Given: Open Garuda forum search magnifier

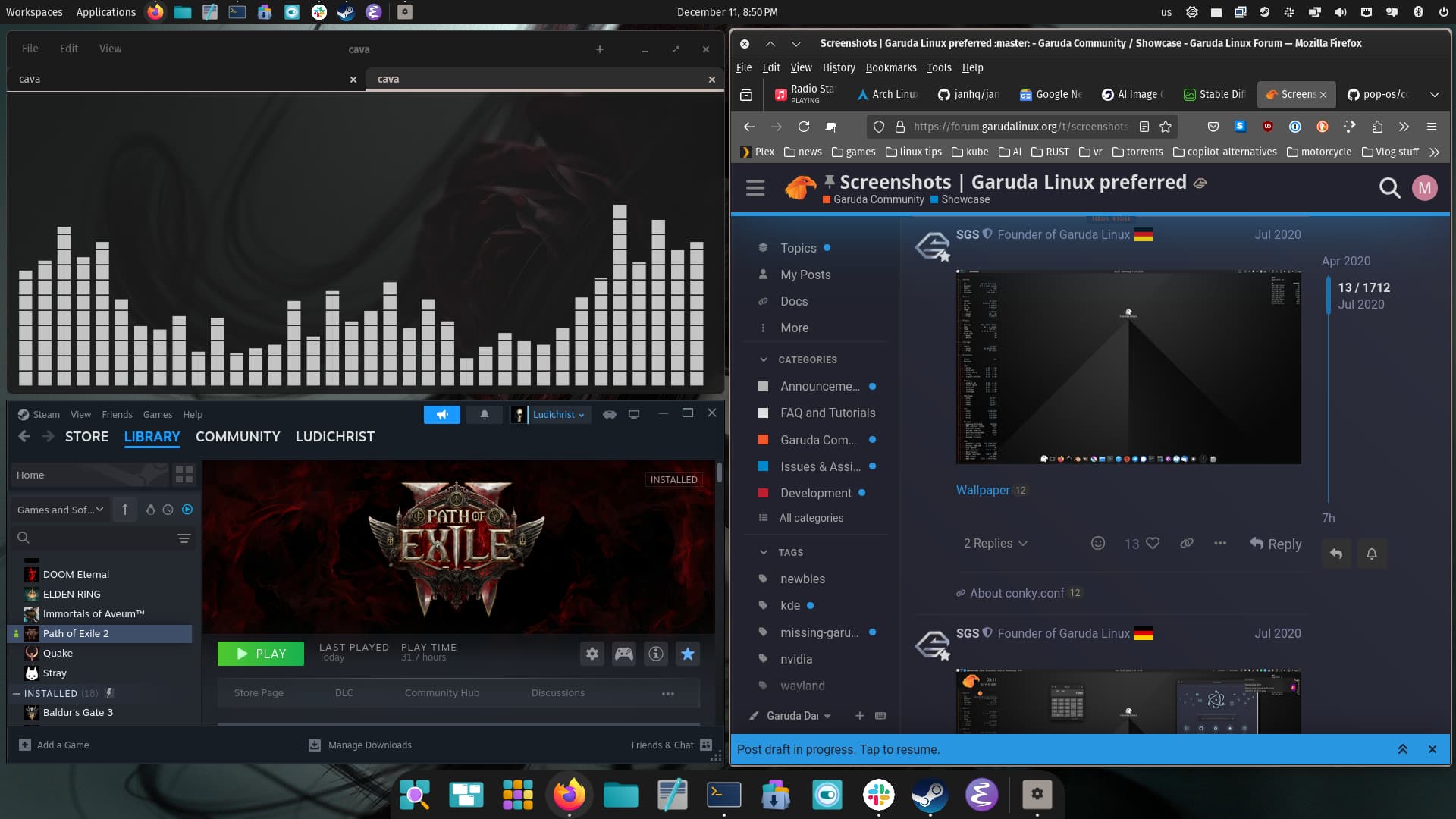Looking at the screenshot, I should click(x=1389, y=188).
